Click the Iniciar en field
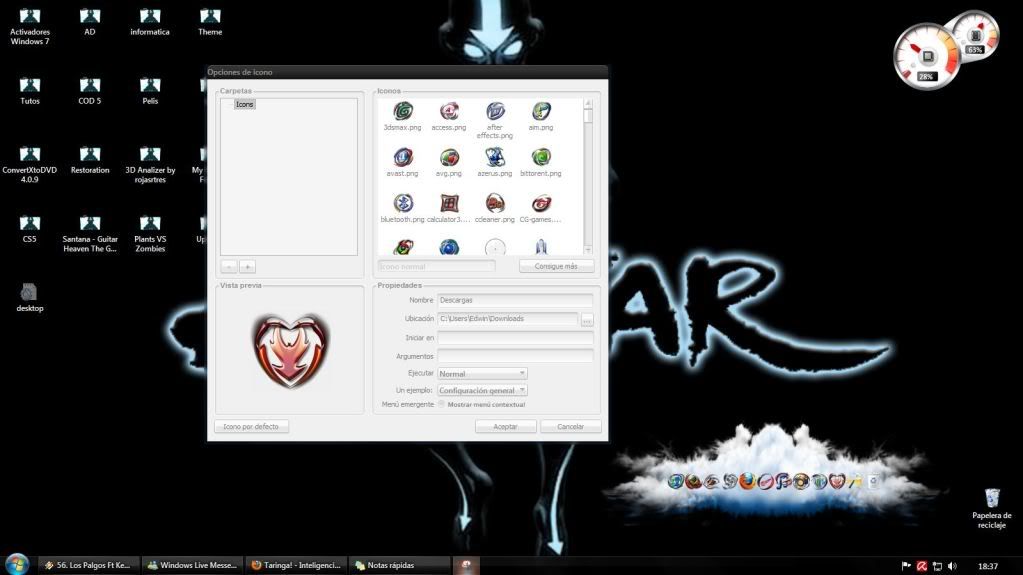Viewport: 1023px width, 575px height. pyautogui.click(x=515, y=337)
